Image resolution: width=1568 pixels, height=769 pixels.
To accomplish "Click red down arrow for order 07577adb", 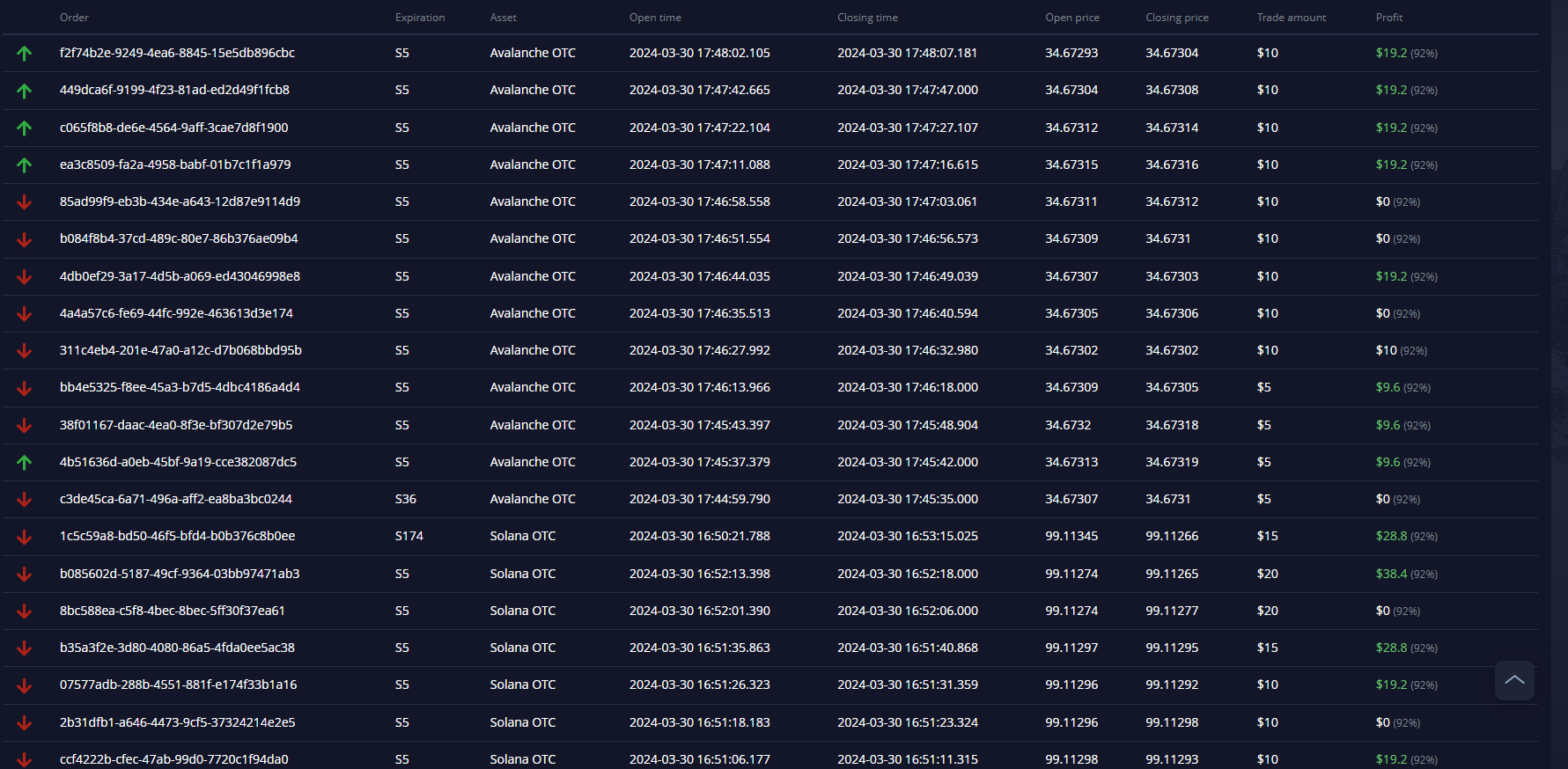I will pos(25,685).
